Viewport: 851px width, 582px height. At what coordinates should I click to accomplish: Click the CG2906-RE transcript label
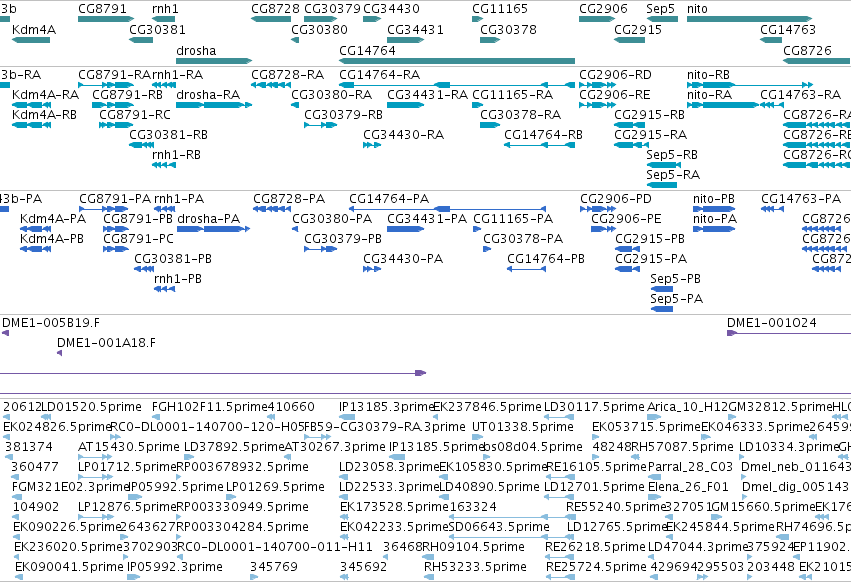point(614,94)
